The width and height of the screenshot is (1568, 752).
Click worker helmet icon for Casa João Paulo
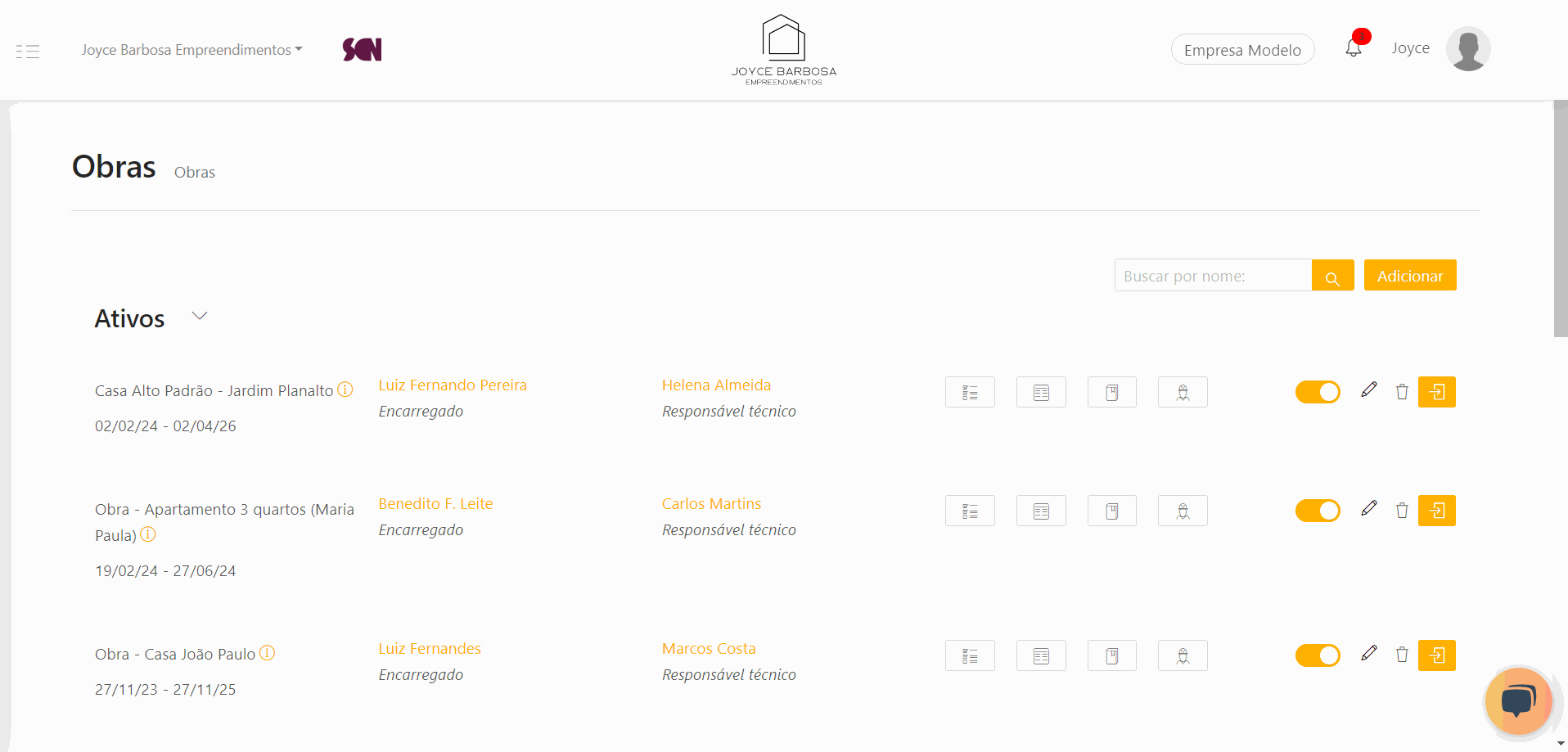(1183, 655)
